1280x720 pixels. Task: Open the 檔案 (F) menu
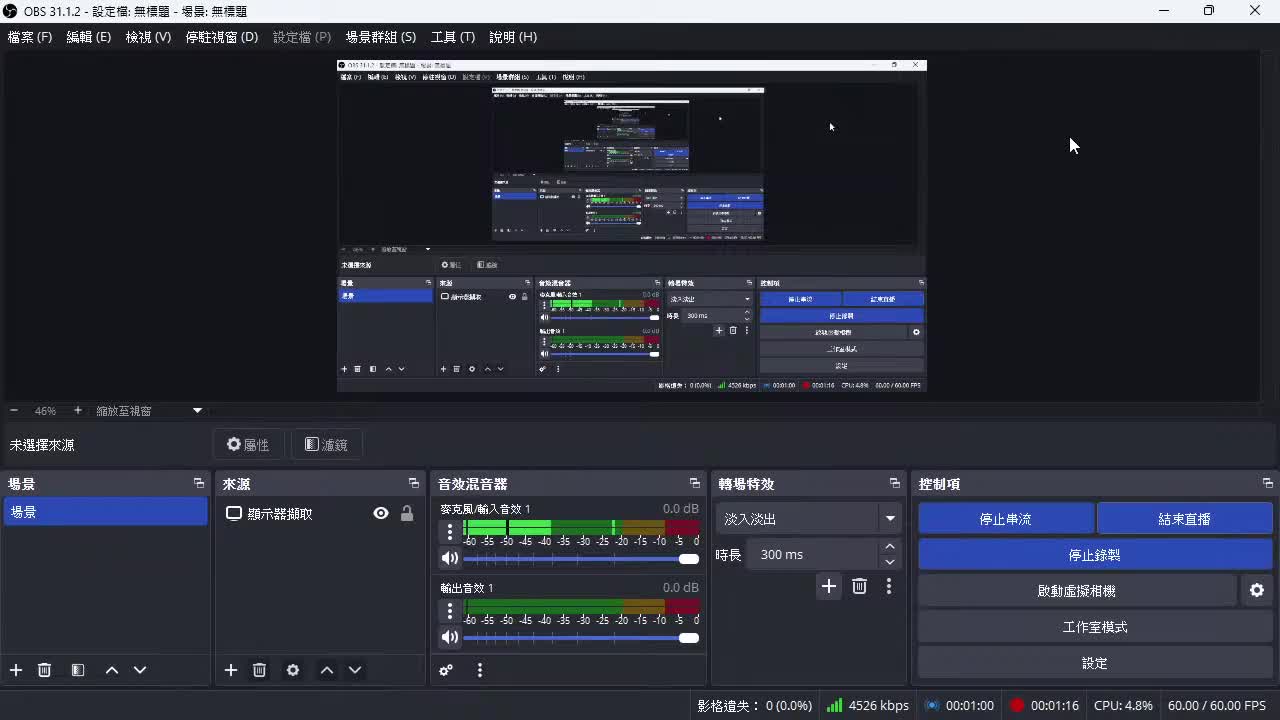click(x=30, y=37)
